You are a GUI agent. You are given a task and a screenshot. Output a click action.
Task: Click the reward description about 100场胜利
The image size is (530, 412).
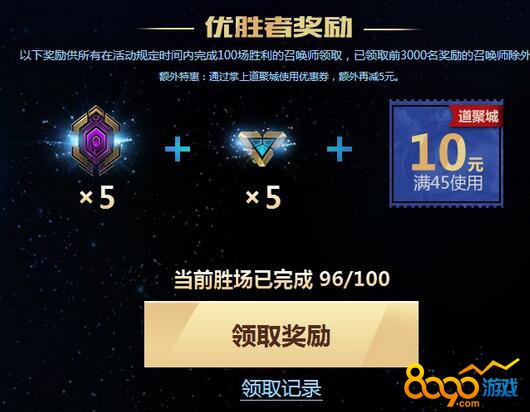[274, 55]
